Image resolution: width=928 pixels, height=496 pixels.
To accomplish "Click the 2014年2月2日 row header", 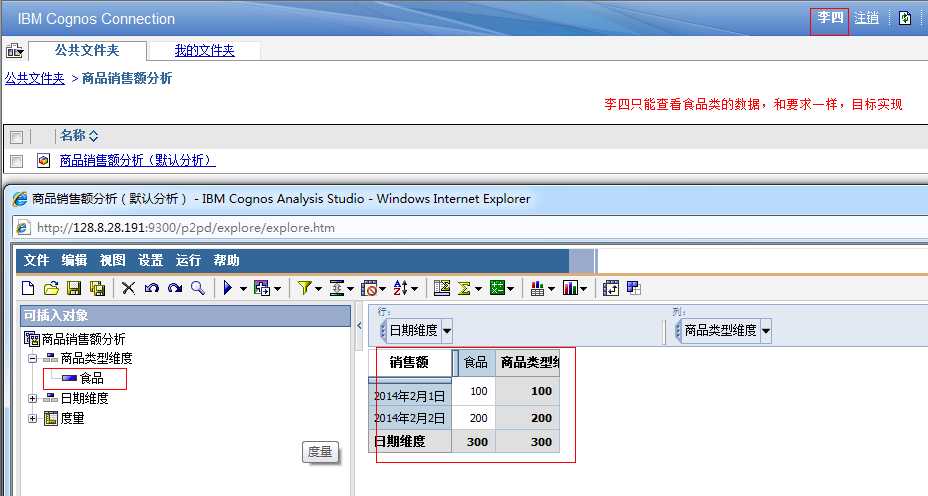I will (x=410, y=418).
